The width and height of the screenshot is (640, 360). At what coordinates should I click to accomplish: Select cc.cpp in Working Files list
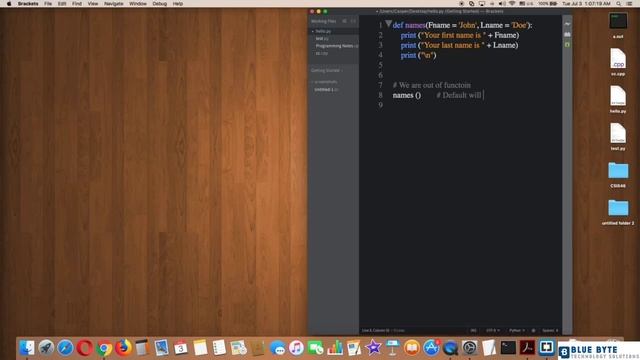point(322,53)
